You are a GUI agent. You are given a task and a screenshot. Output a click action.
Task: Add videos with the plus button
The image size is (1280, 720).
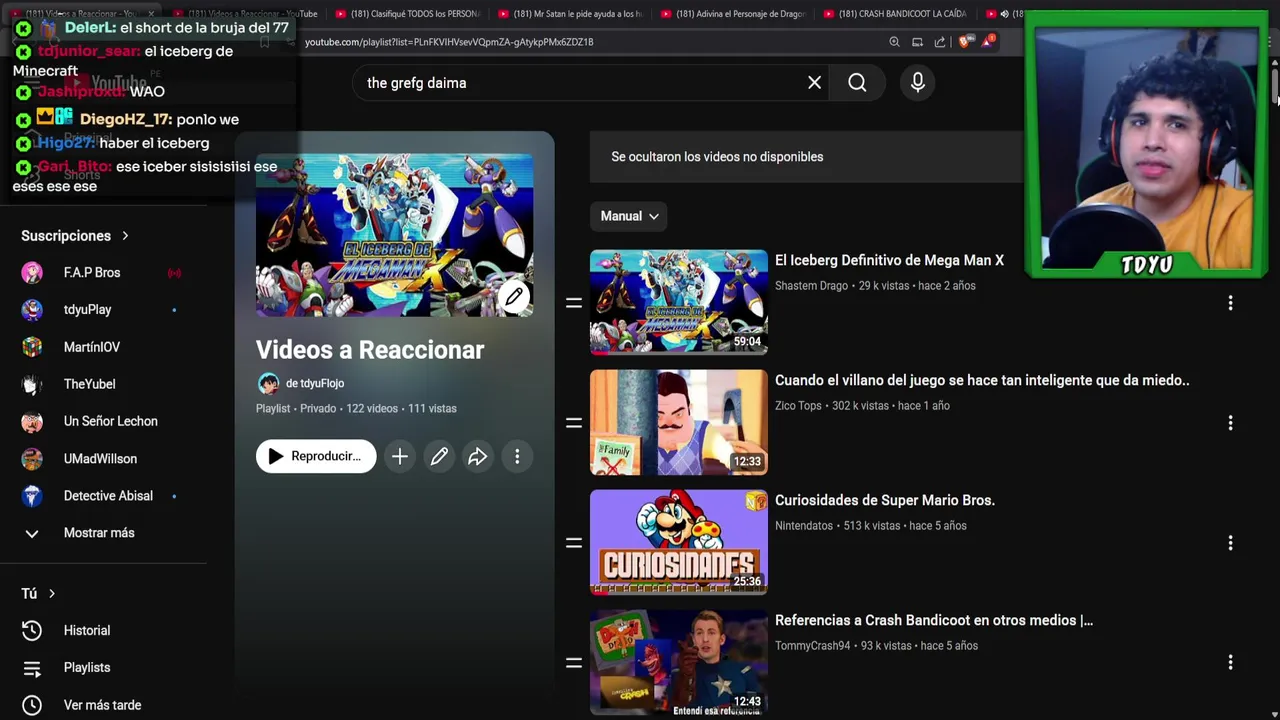coord(399,457)
